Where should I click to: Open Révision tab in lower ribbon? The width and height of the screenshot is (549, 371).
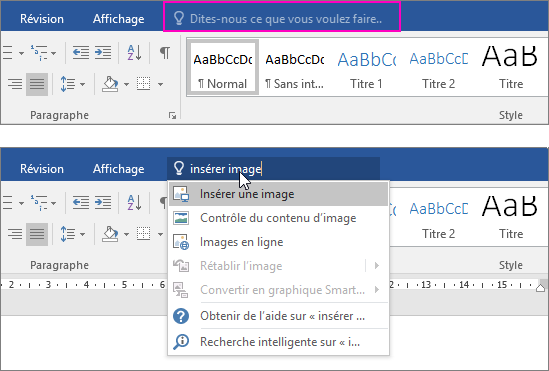pos(42,169)
